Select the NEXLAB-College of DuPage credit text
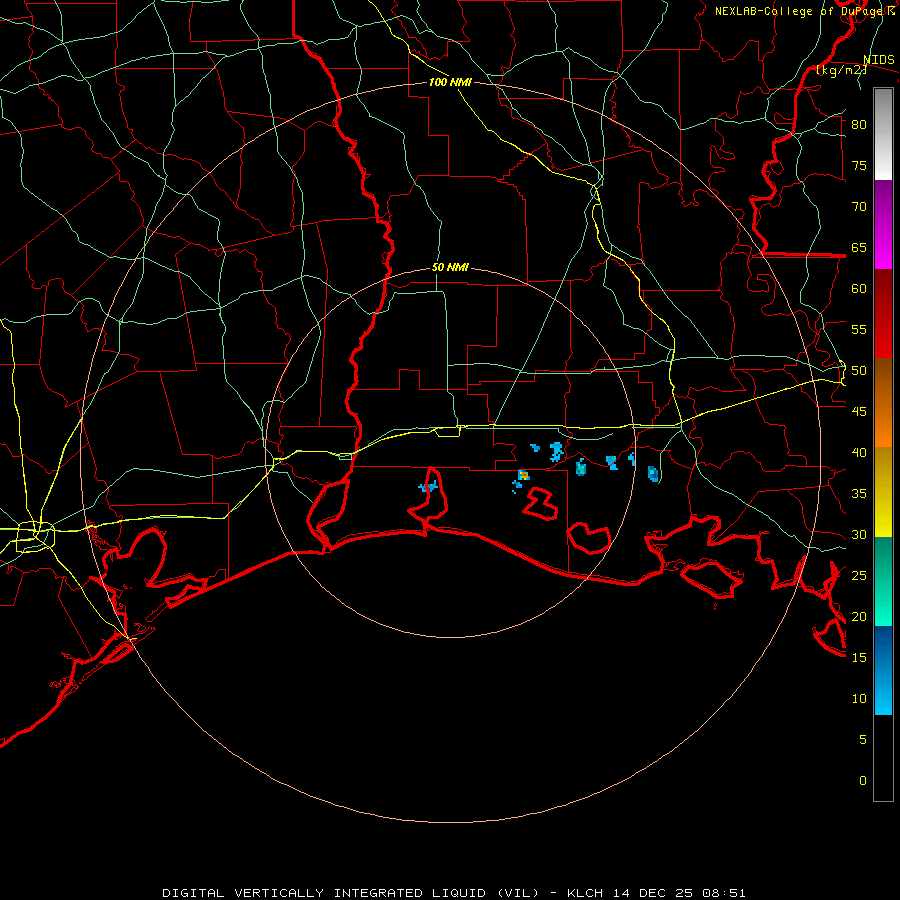 tap(804, 11)
